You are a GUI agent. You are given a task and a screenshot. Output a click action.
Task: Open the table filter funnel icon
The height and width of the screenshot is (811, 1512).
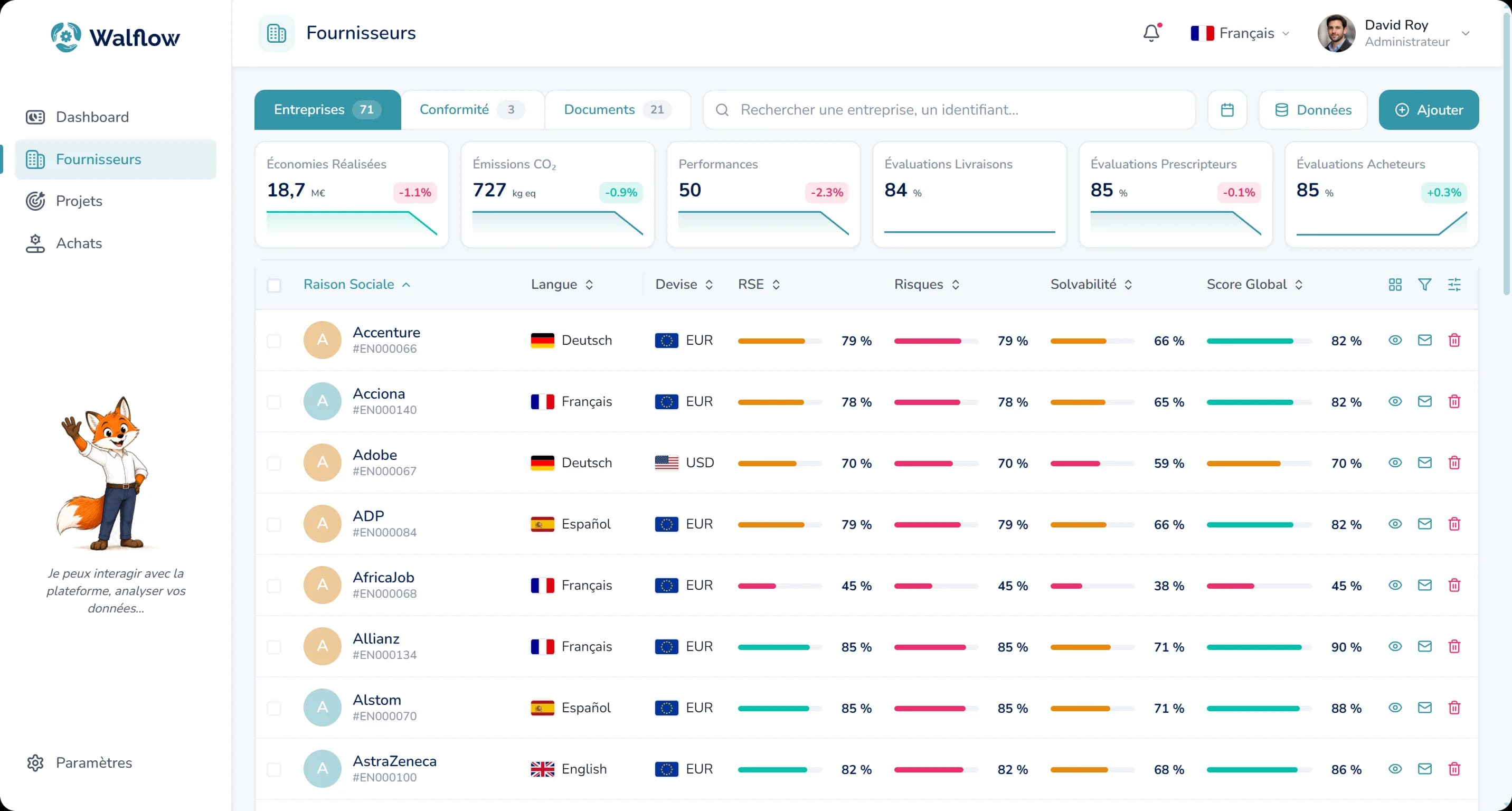coord(1424,285)
